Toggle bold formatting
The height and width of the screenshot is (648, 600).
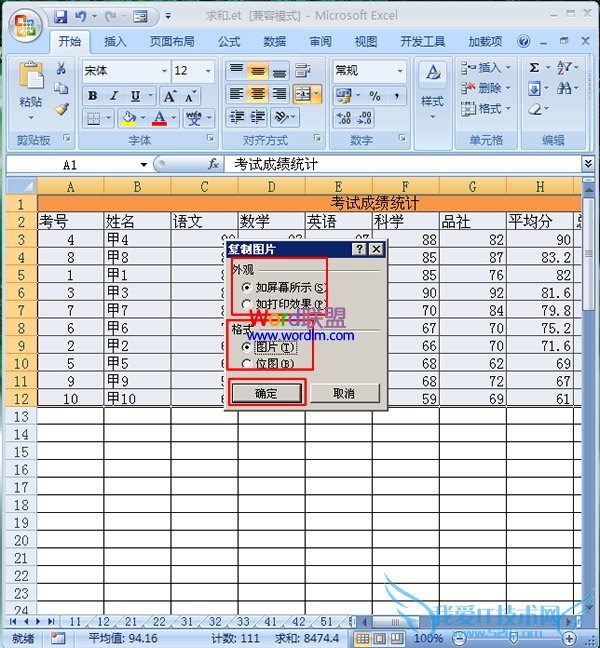pos(92,96)
